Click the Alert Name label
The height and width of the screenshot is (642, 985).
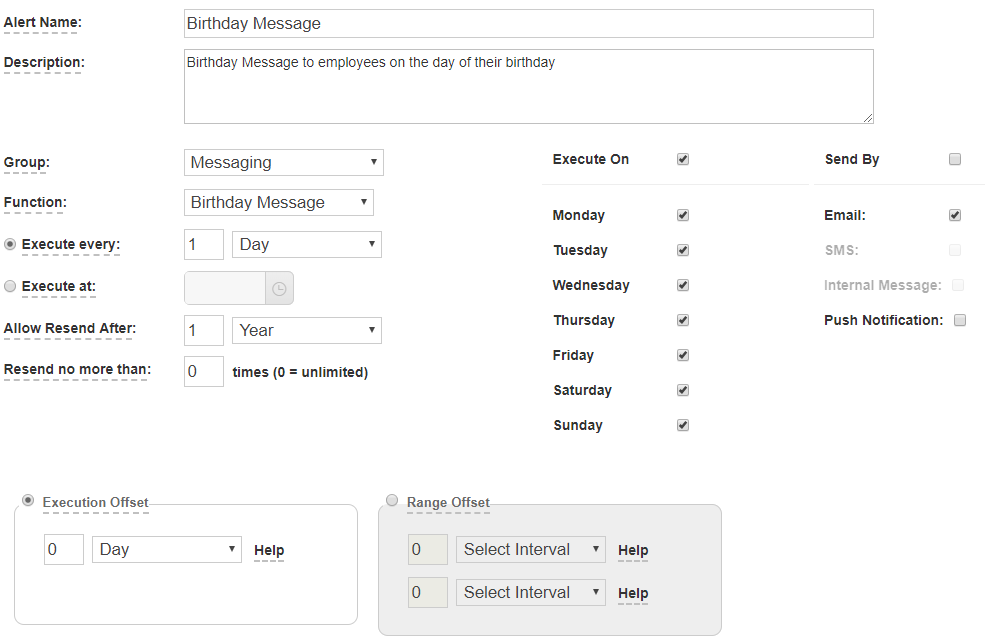click(43, 23)
